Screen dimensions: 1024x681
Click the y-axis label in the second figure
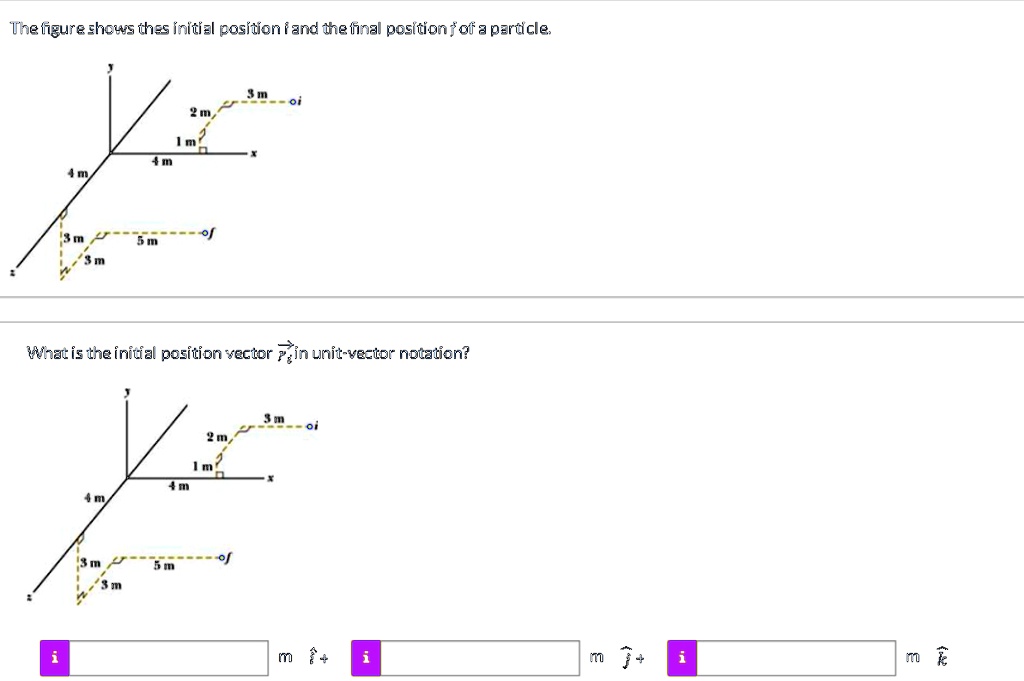tap(129, 390)
